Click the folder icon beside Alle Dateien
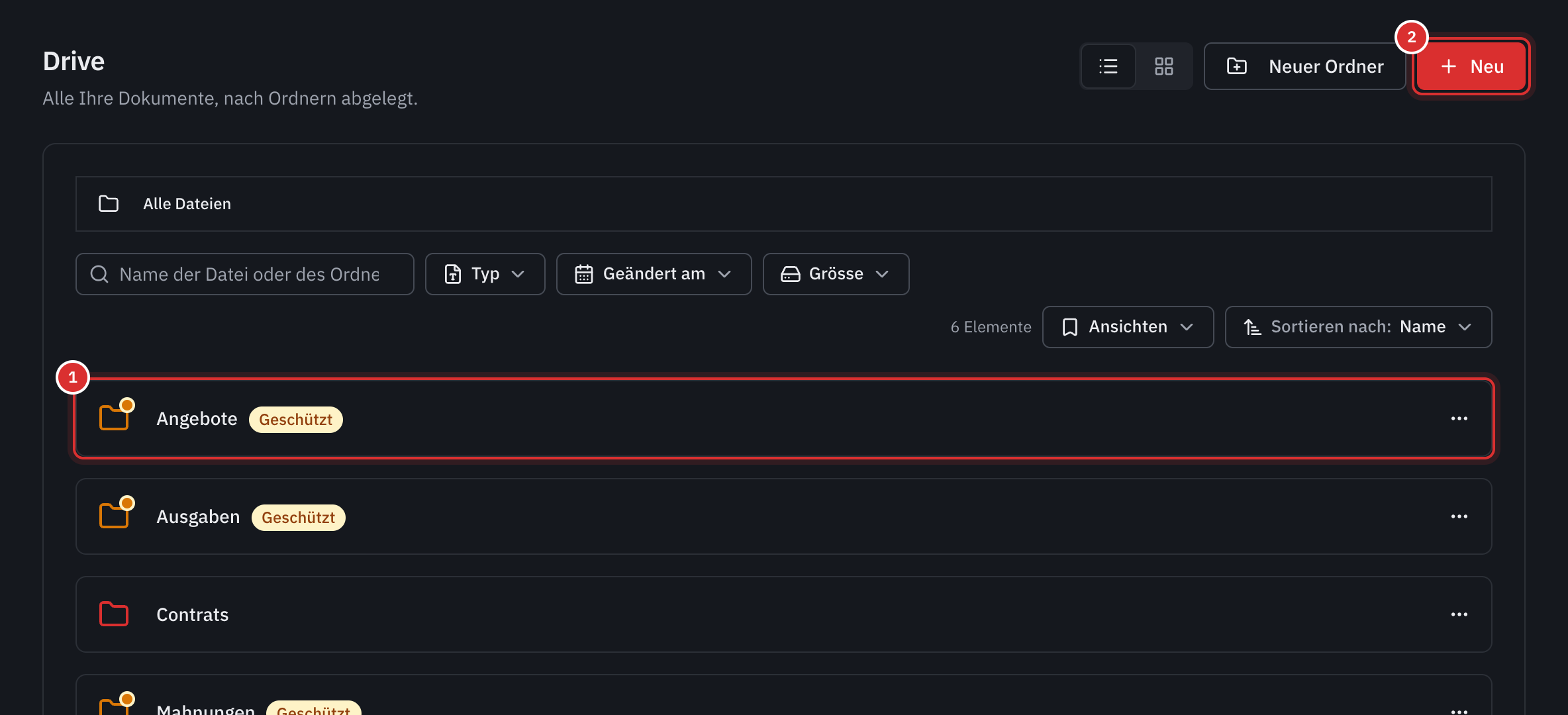Image resolution: width=1568 pixels, height=715 pixels. click(x=109, y=204)
